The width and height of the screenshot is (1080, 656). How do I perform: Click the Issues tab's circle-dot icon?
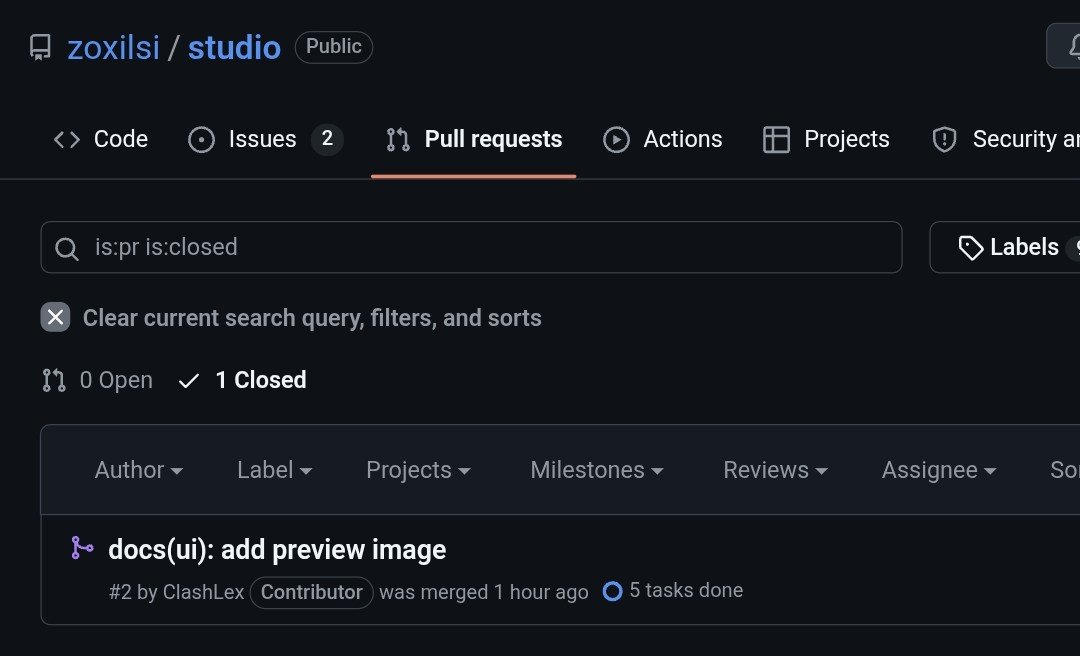(x=201, y=139)
